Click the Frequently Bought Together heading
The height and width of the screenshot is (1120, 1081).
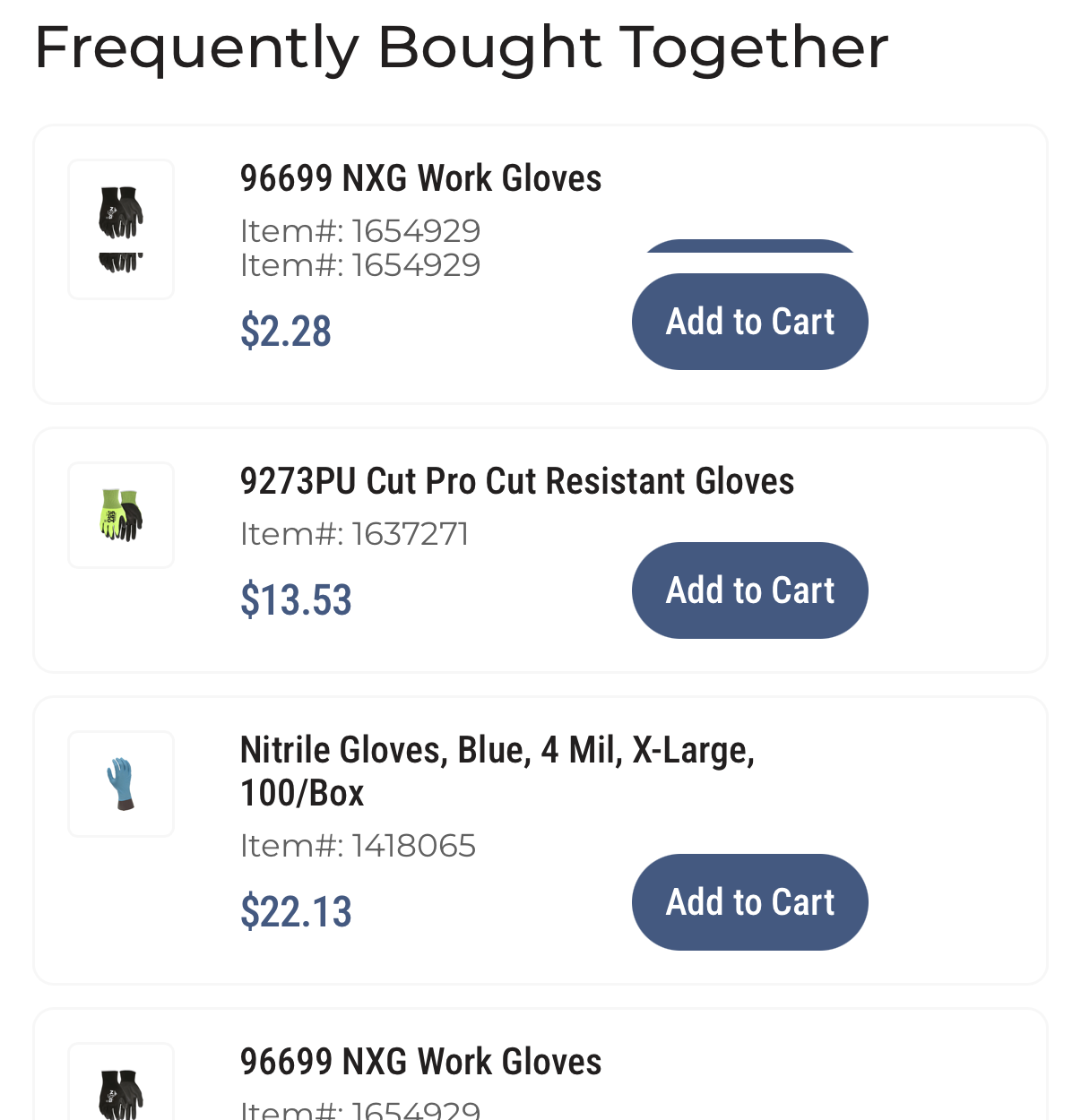pos(462,48)
